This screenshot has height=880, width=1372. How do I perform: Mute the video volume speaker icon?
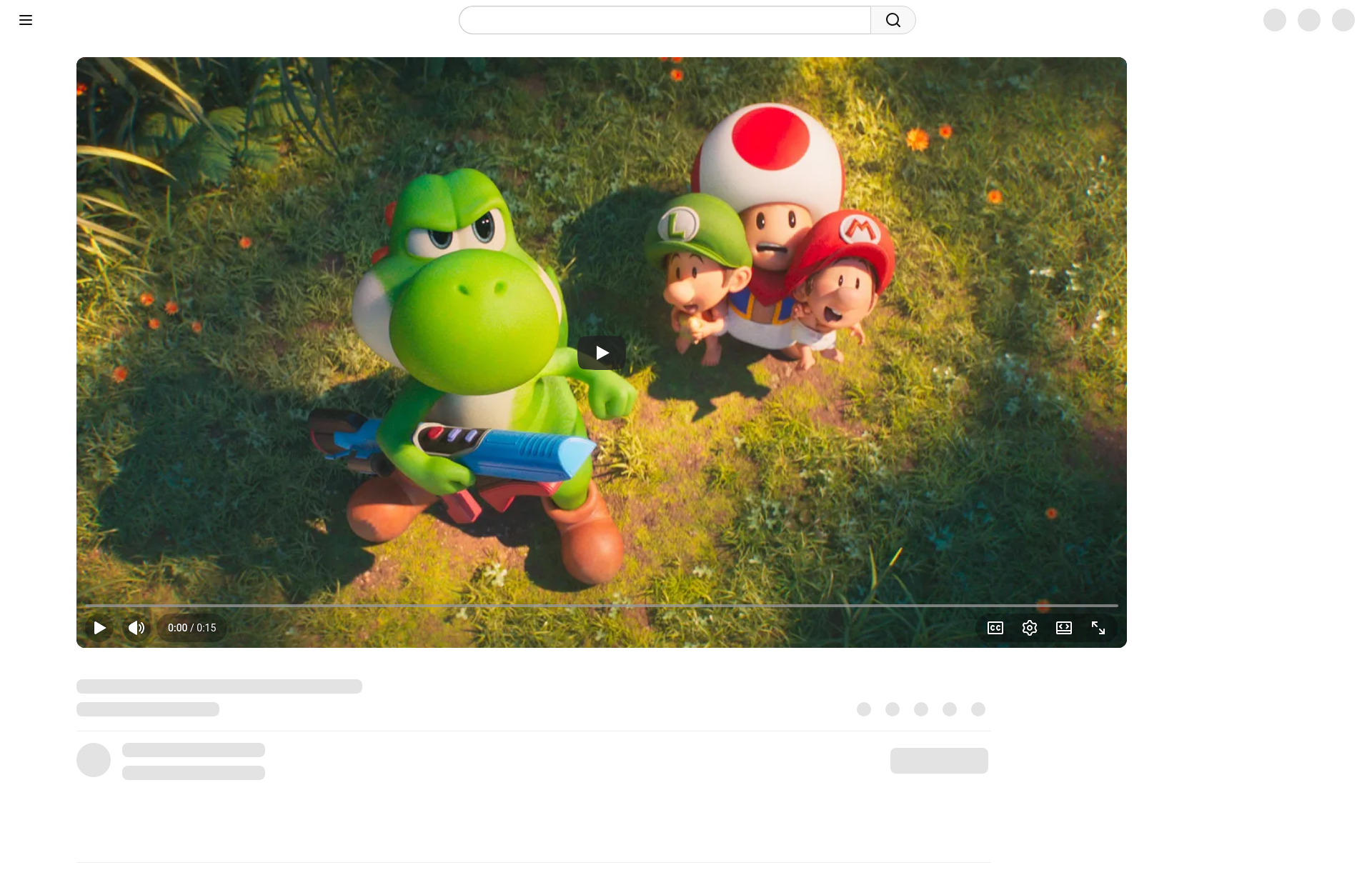point(136,628)
